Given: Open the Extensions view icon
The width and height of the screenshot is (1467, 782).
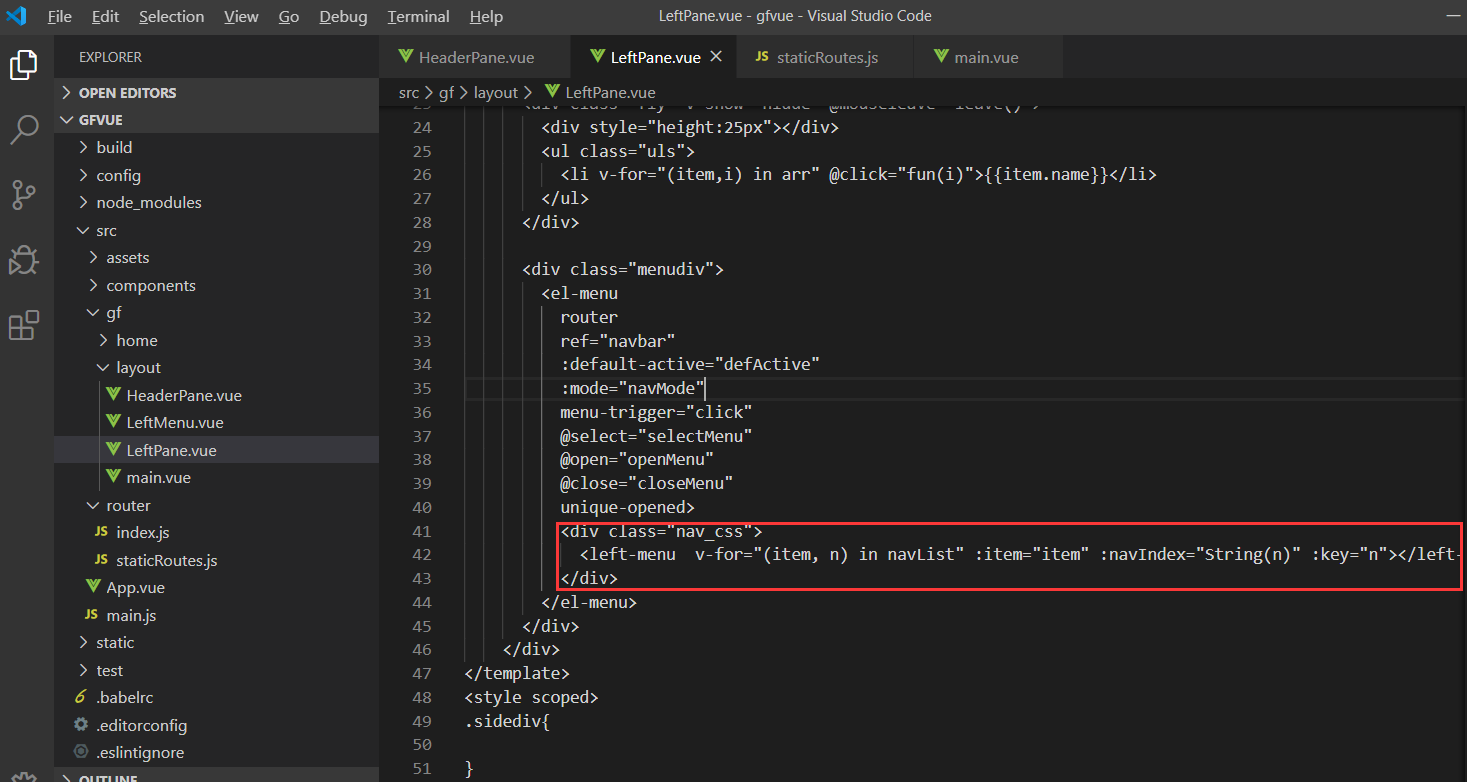Looking at the screenshot, I should click(x=24, y=325).
